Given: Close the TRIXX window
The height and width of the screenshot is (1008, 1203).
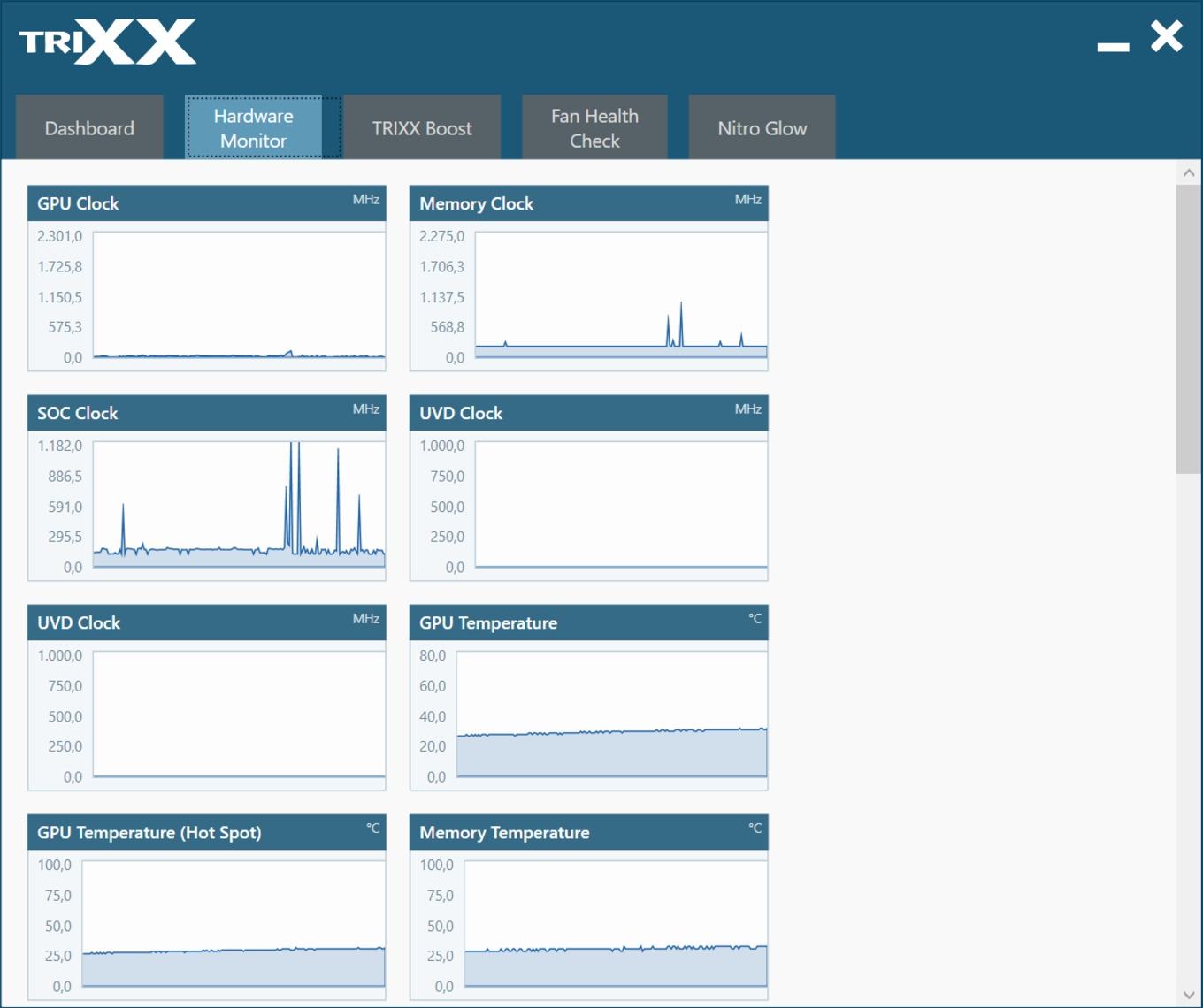Looking at the screenshot, I should tap(1167, 37).
